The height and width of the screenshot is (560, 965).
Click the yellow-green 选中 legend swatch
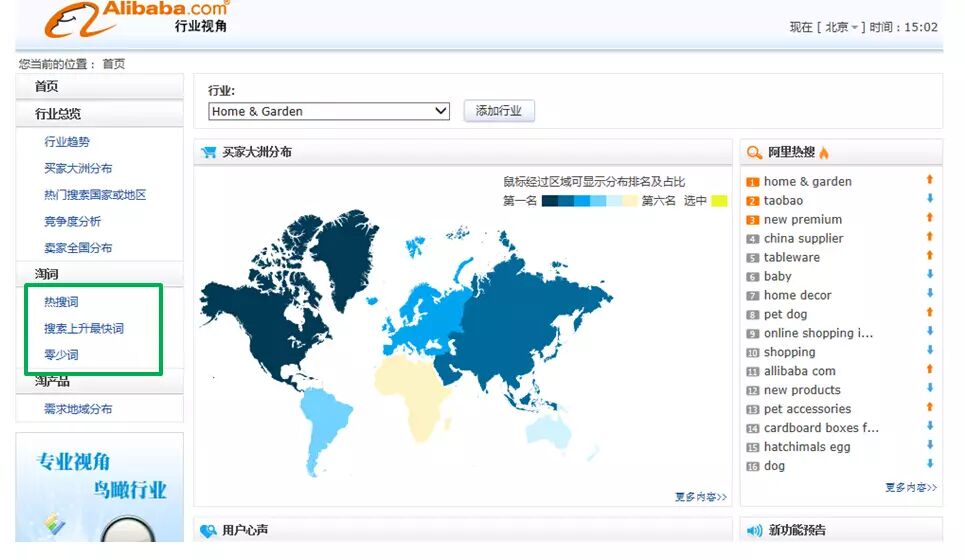(x=719, y=201)
